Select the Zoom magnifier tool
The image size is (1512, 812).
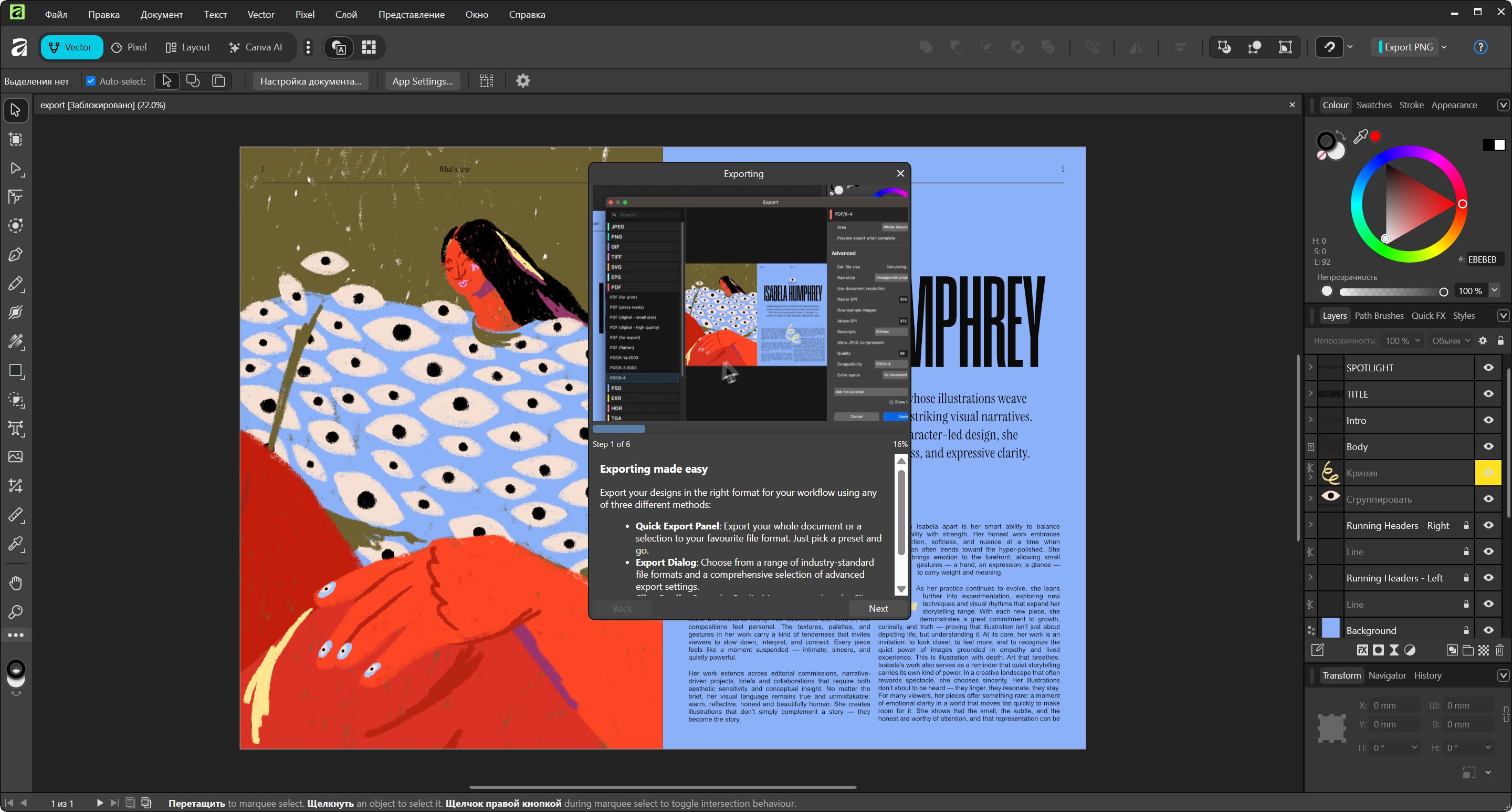[x=16, y=612]
